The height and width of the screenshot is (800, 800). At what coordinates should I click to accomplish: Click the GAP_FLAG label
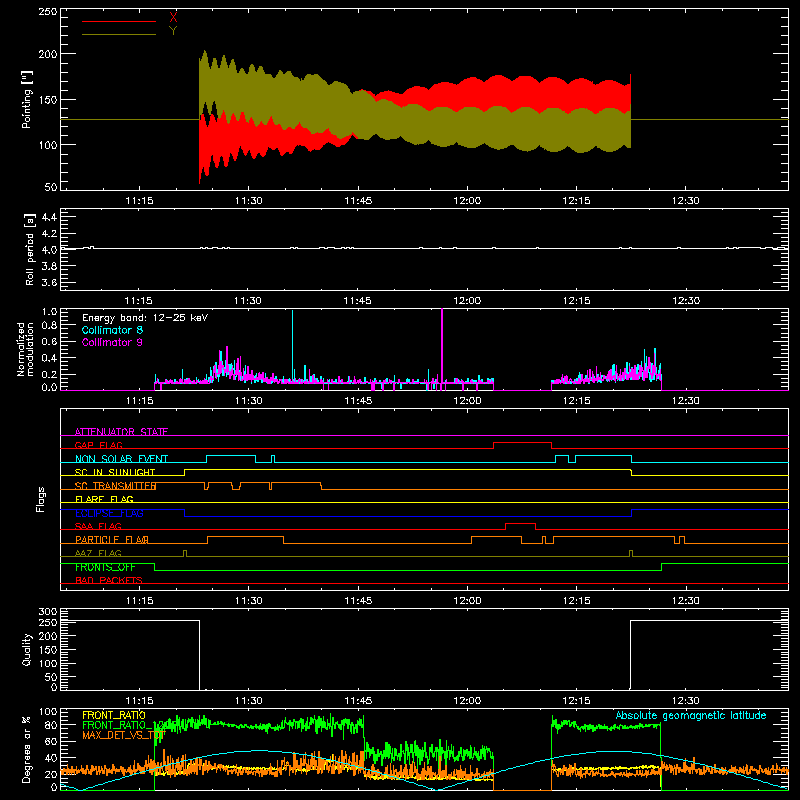[99, 445]
